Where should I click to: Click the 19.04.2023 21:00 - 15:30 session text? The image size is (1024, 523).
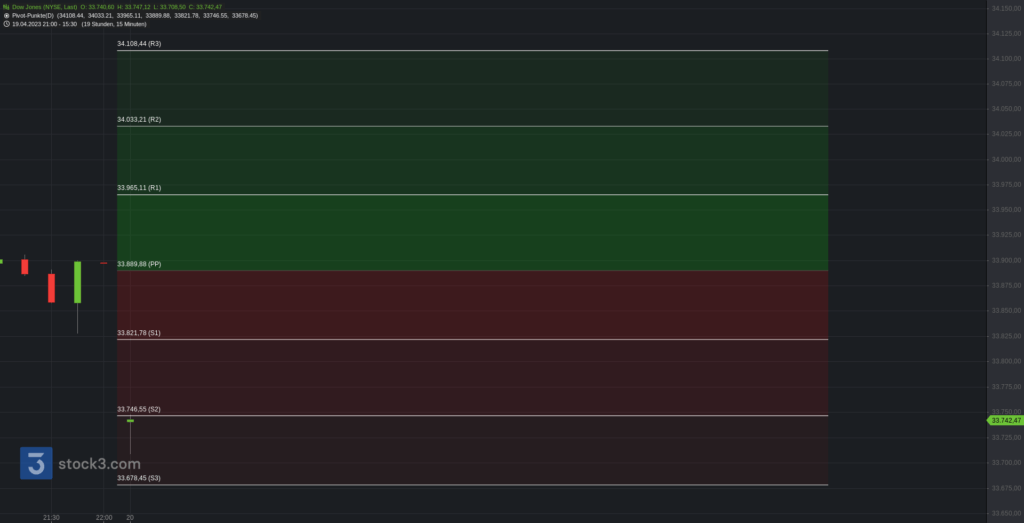point(44,24)
